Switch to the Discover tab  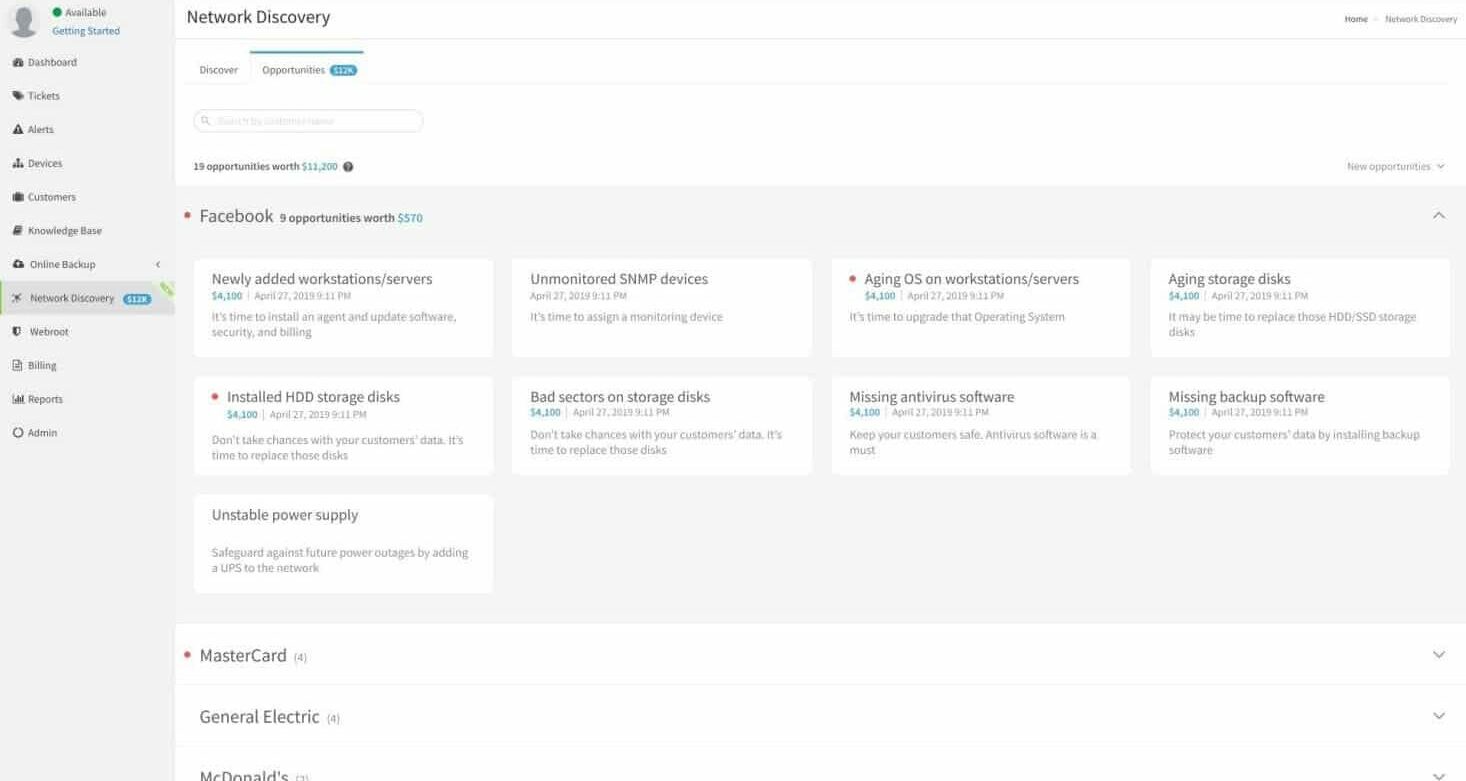218,69
